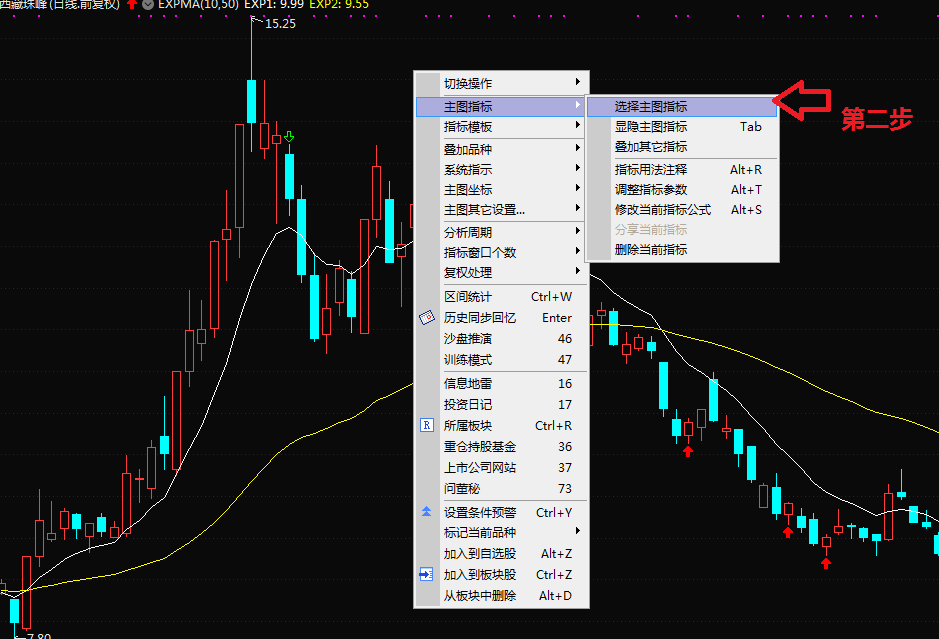Image resolution: width=939 pixels, height=639 pixels.
Task: Expand the 叠加品种 submenu
Action: (x=502, y=149)
